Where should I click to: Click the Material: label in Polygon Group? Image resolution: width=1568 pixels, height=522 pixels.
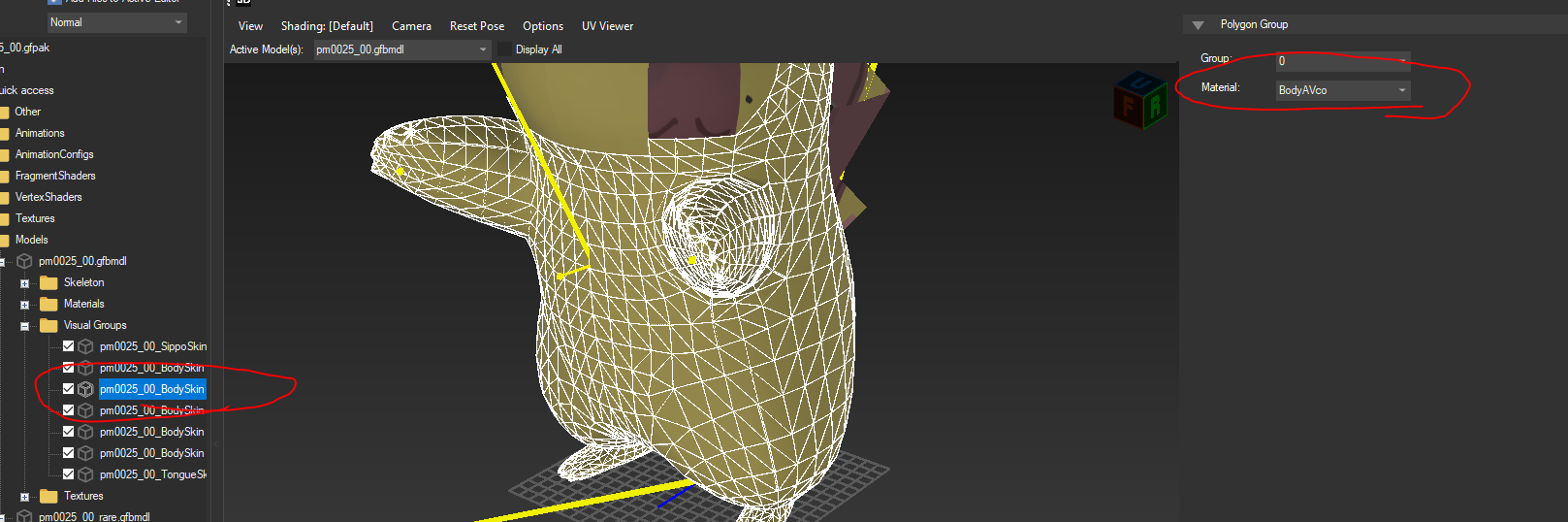coord(1220,87)
